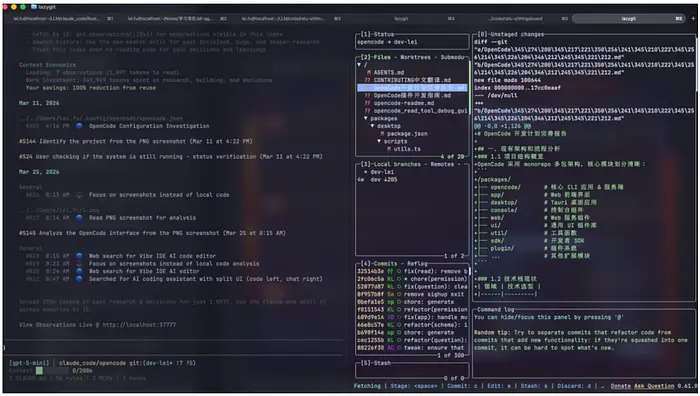The height and width of the screenshot is (396, 700).
Task: Select the CONTRIBUTING中文翻译.md file
Action: point(412,80)
